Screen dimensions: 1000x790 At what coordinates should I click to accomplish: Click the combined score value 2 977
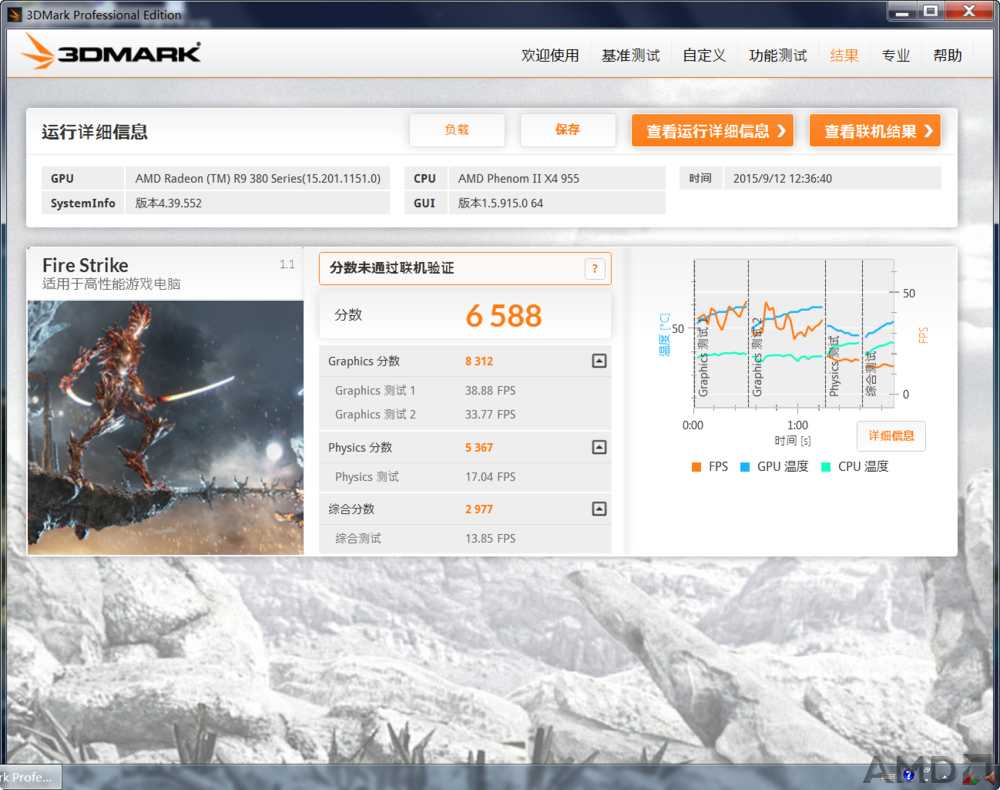coord(479,509)
